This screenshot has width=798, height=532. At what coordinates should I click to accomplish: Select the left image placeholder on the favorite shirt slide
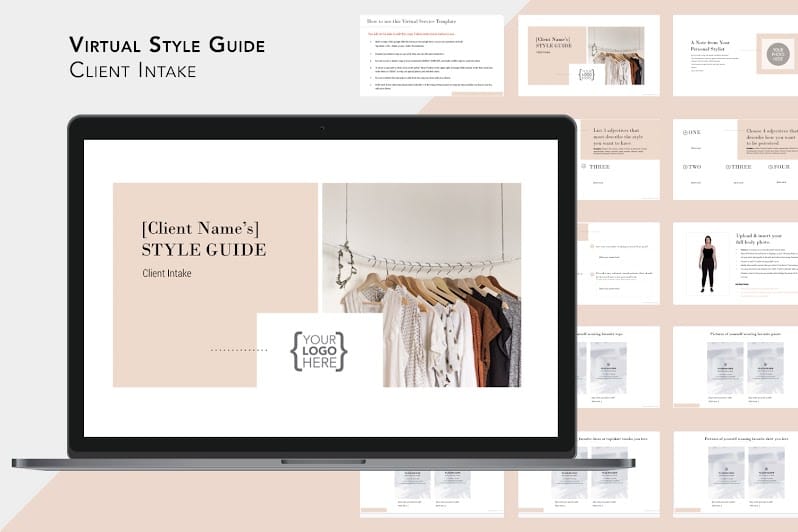click(x=726, y=473)
